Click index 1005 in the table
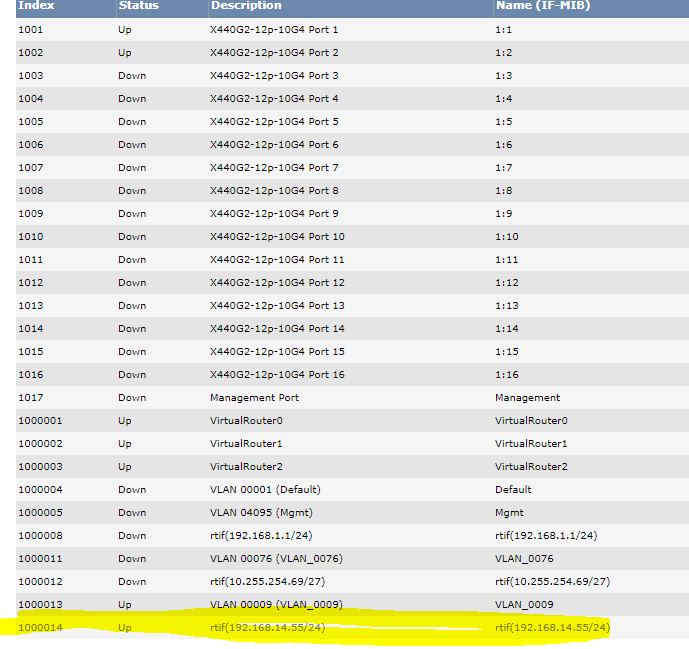 [31, 122]
